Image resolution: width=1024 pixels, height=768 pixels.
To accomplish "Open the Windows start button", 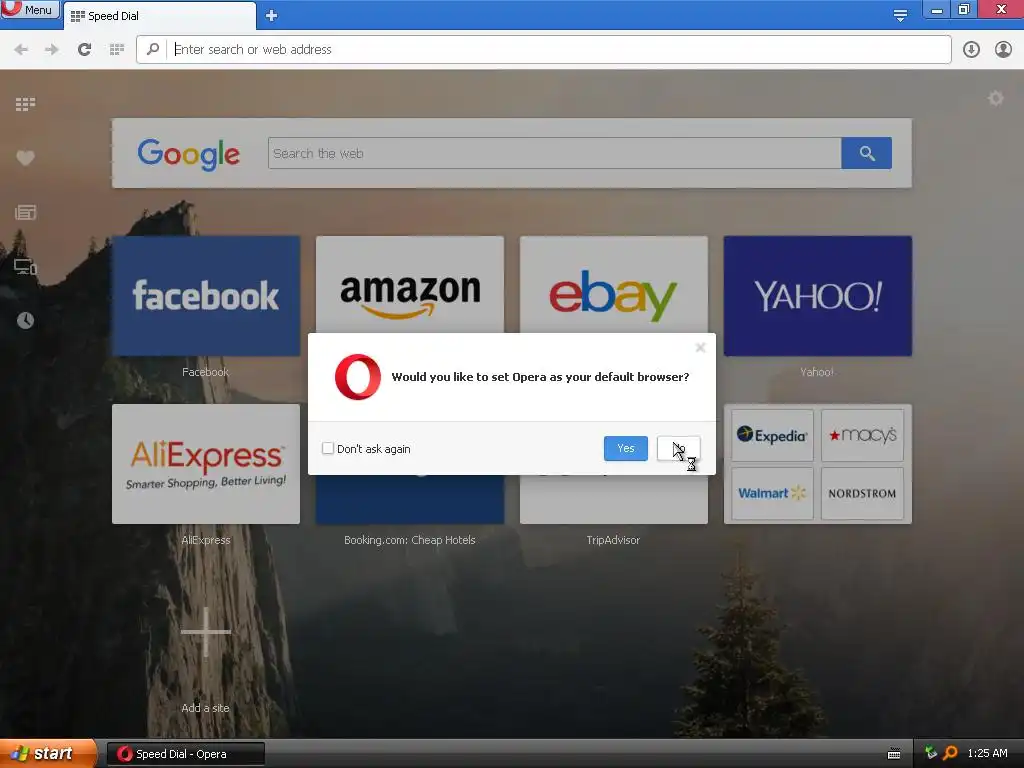I will [x=48, y=754].
